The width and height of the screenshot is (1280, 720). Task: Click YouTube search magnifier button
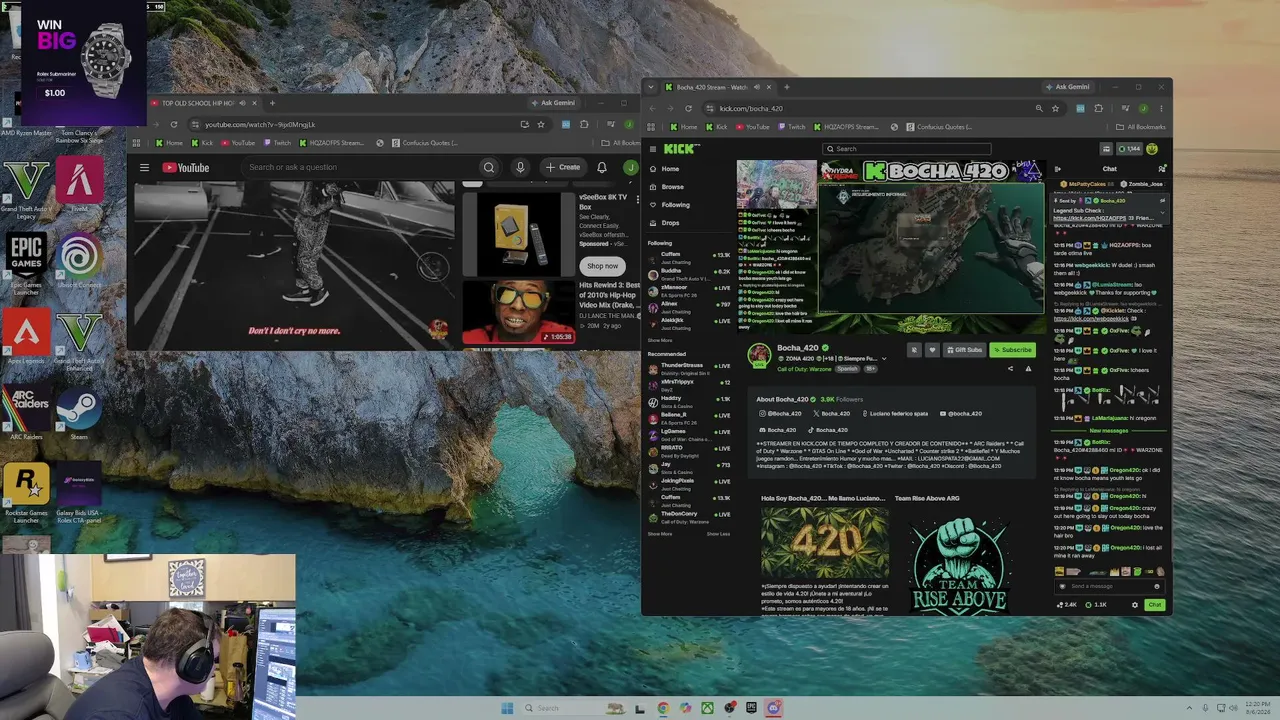488,168
